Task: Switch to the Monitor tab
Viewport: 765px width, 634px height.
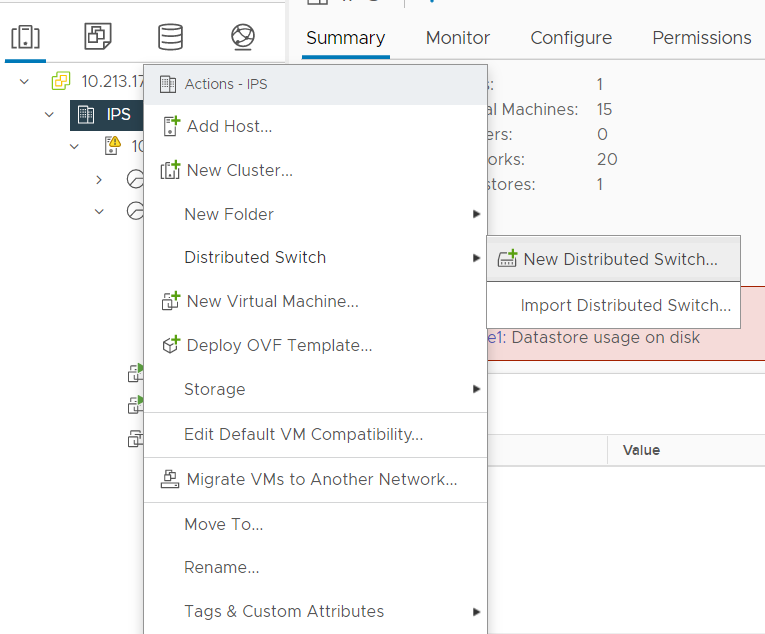Action: tap(458, 38)
